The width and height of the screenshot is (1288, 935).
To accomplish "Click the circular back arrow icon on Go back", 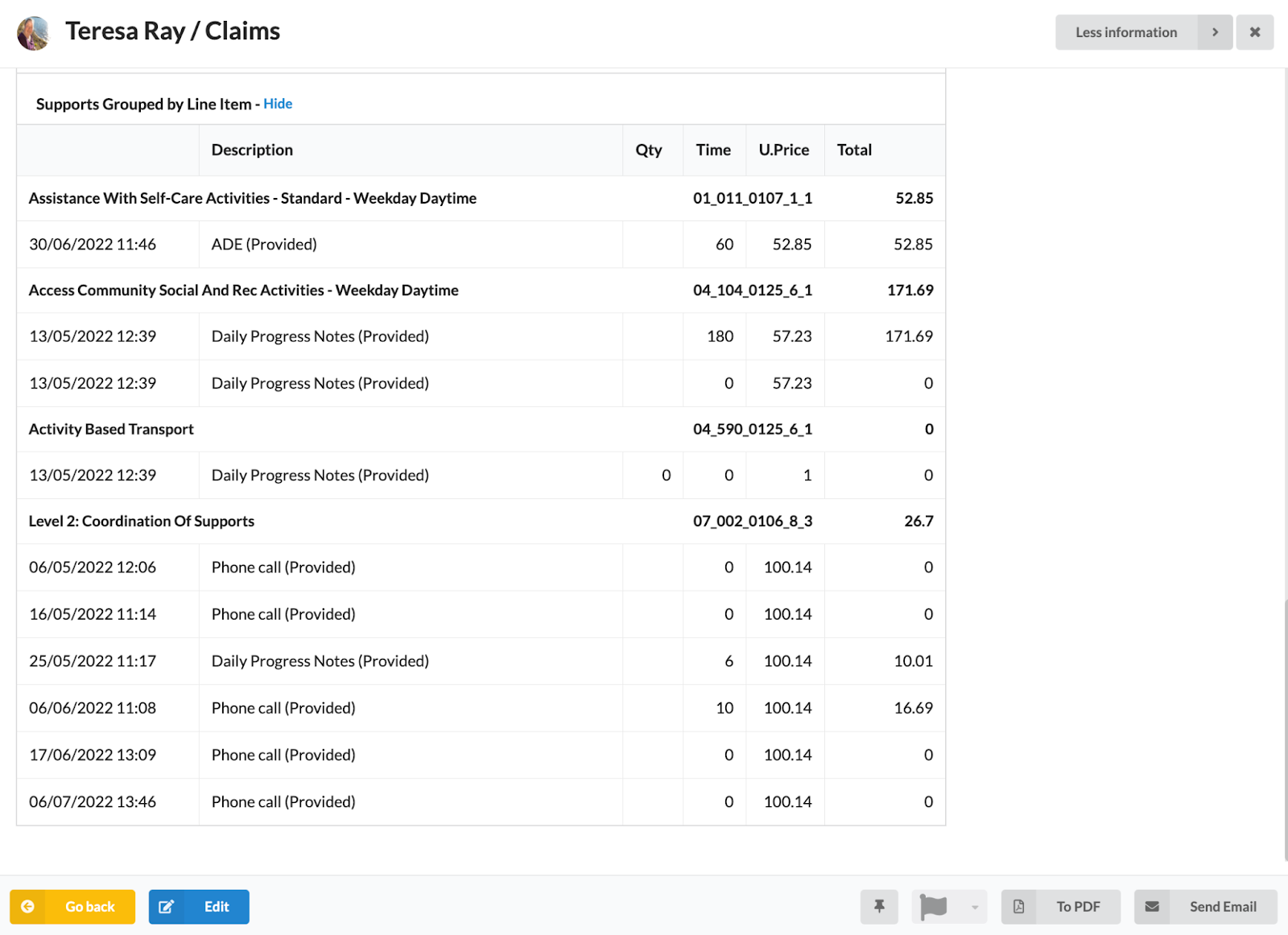I will click(x=29, y=906).
